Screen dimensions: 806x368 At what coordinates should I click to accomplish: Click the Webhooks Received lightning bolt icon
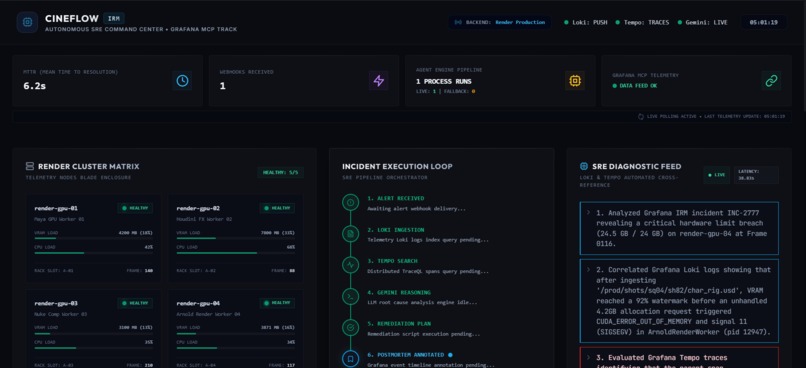(x=378, y=81)
